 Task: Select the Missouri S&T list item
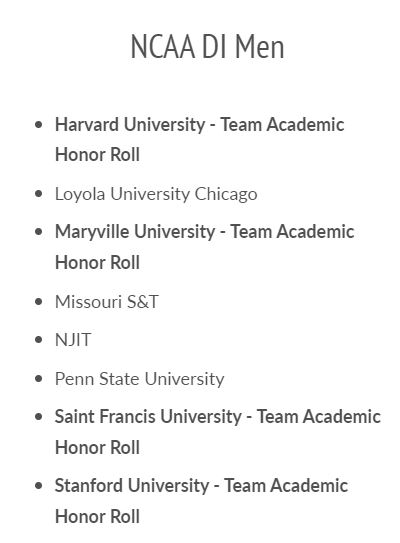pyautogui.click(x=107, y=302)
